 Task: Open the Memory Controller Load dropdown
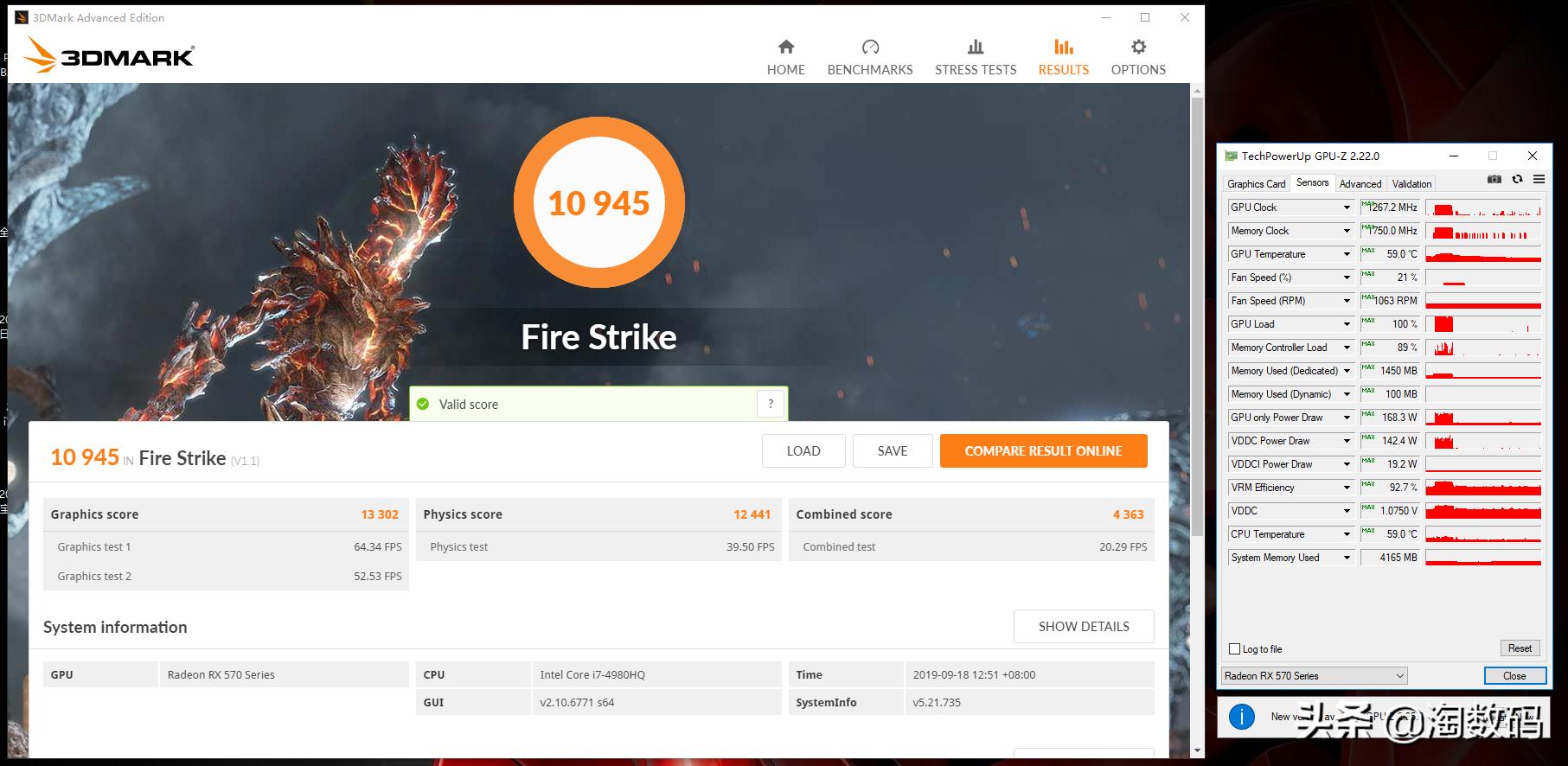tap(1347, 348)
